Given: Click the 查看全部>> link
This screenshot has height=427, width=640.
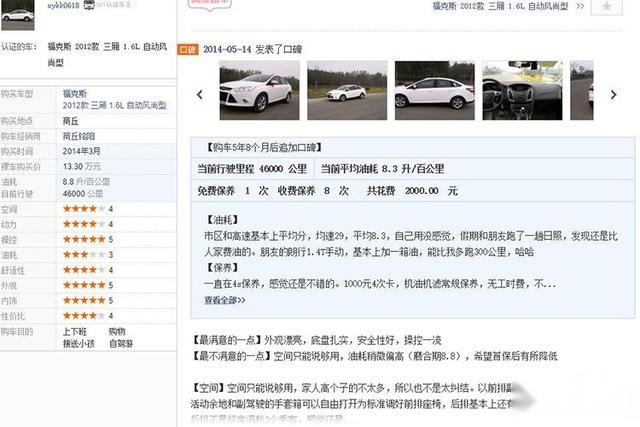Looking at the screenshot, I should click(224, 300).
